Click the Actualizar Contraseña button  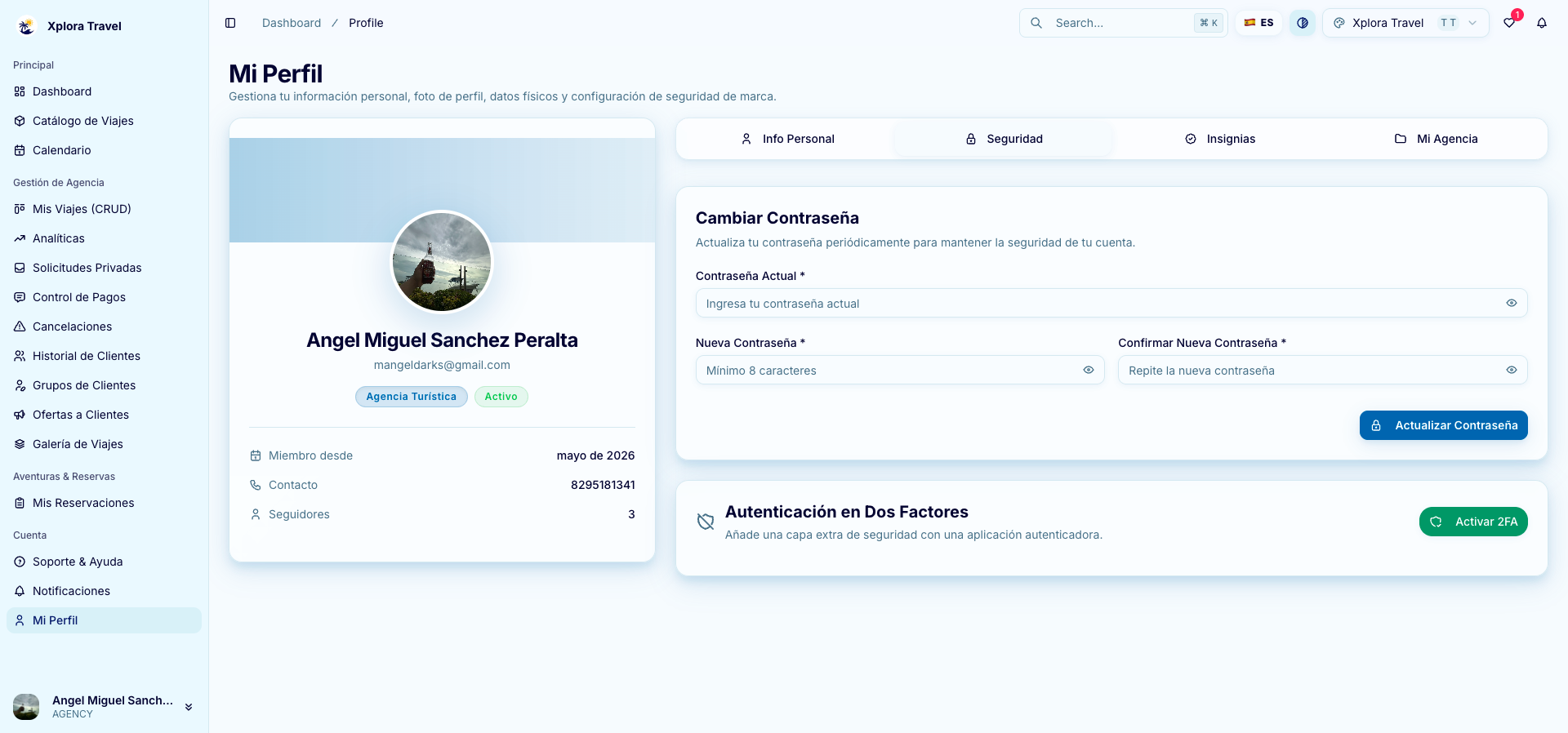point(1443,425)
